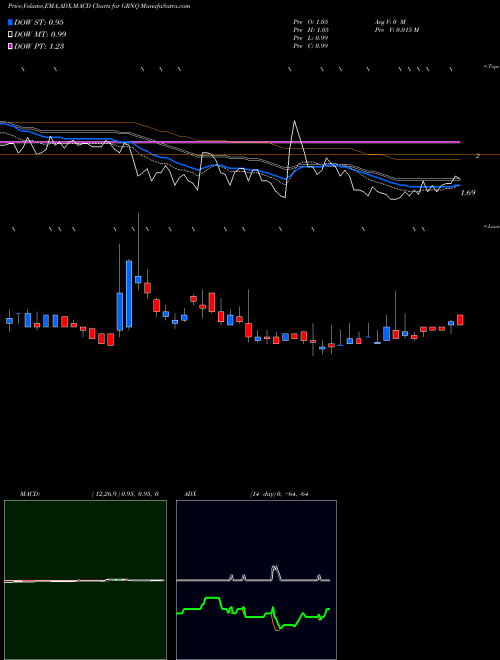Click the MACD '(12,26,9) 0.95, 0.95, 0' values
The image size is (500, 660).
[125, 494]
